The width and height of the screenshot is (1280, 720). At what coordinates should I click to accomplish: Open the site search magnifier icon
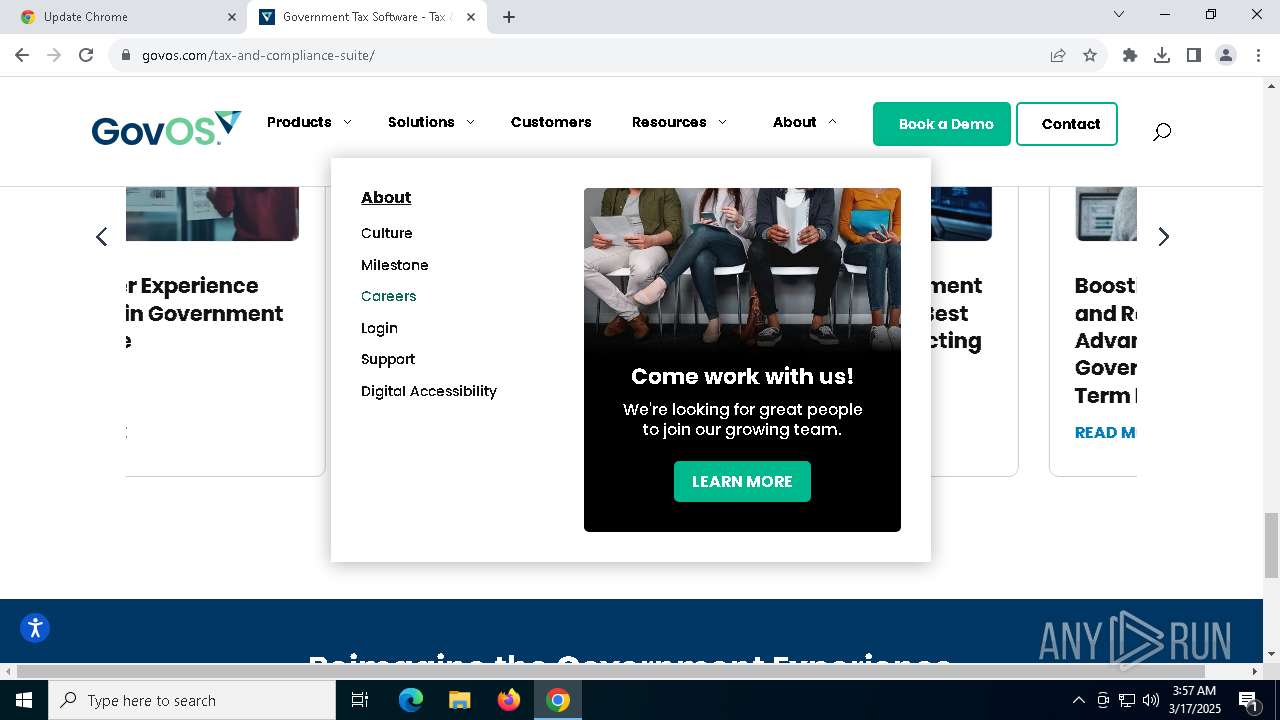point(1161,131)
